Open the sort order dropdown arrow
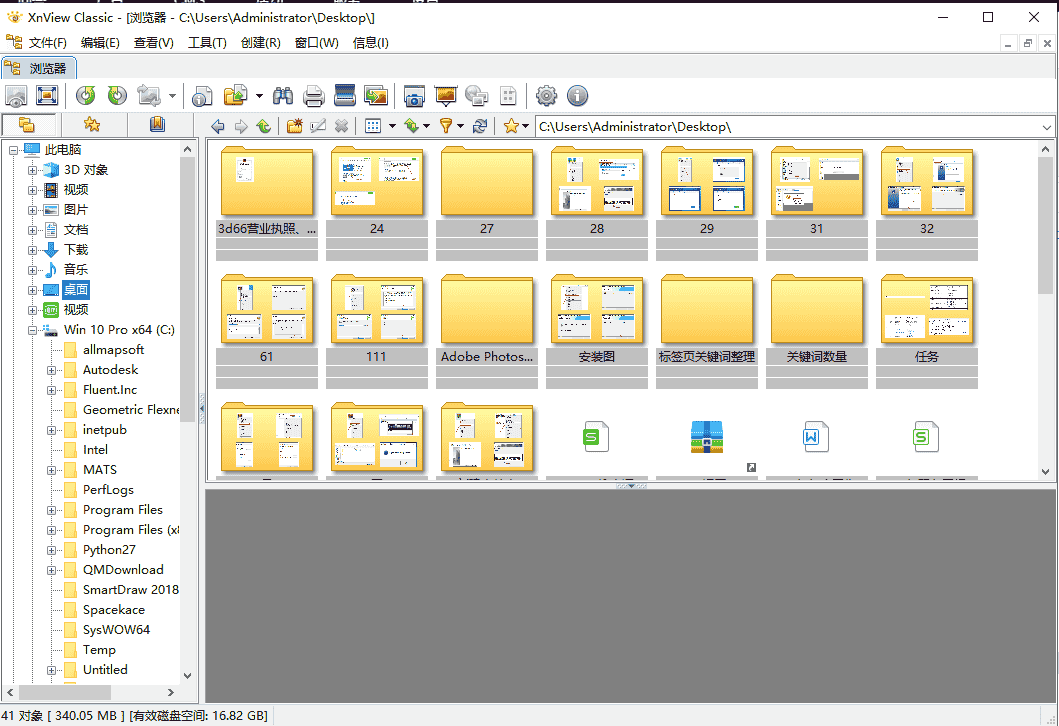Viewport: 1059px width, 726px height. 427,126
